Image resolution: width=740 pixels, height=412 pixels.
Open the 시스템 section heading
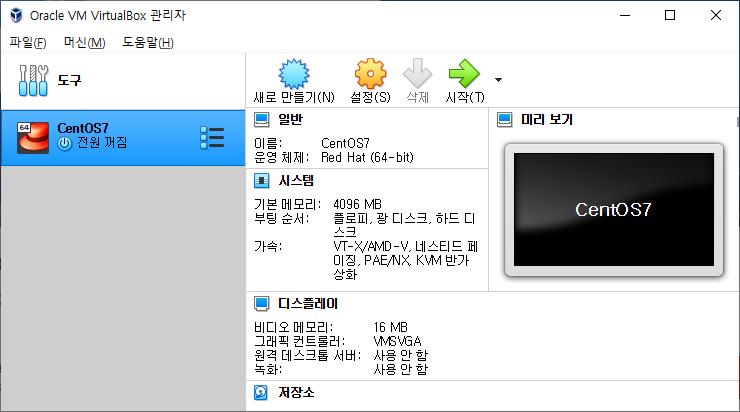296,181
